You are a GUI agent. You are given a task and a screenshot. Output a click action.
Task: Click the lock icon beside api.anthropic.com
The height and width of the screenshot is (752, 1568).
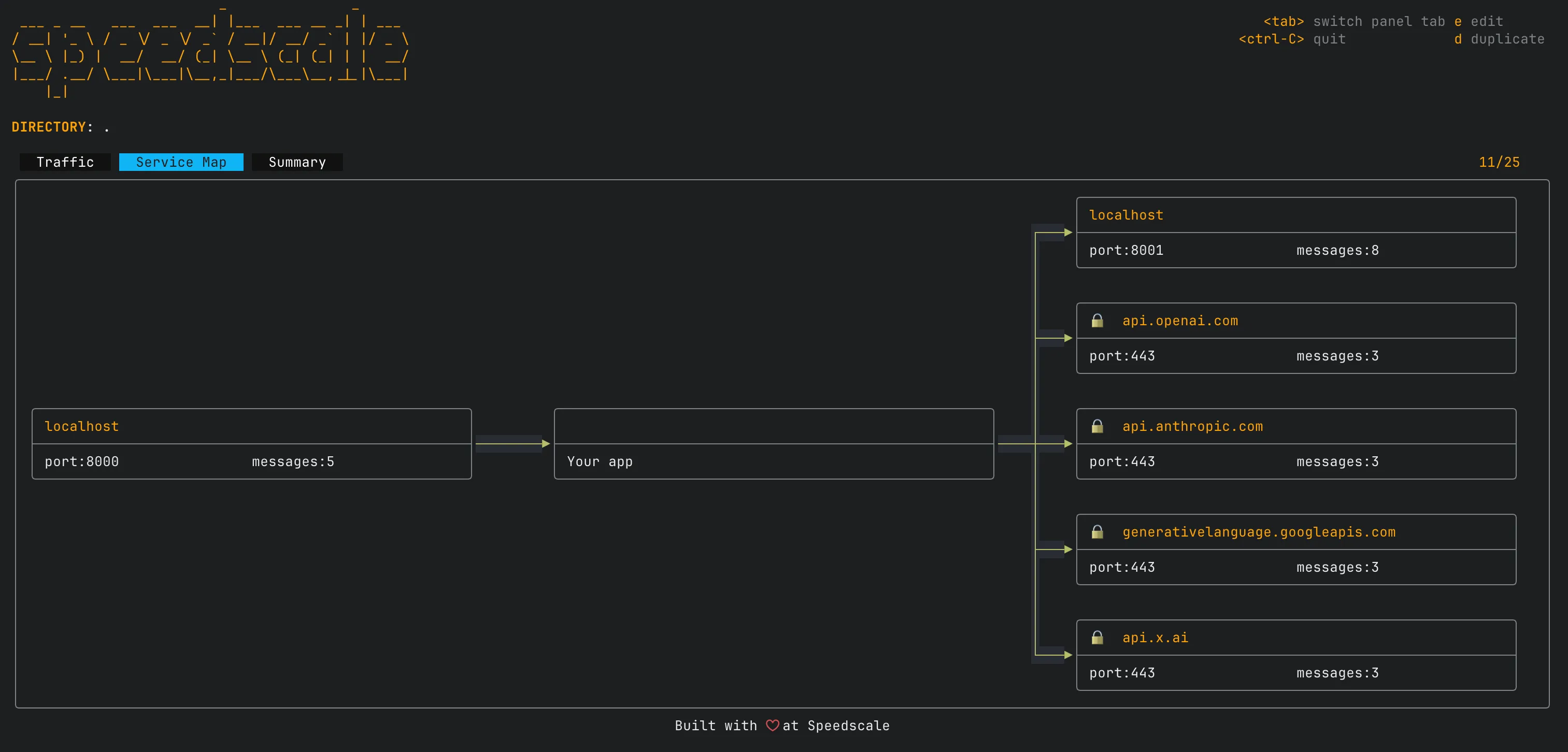click(x=1098, y=427)
